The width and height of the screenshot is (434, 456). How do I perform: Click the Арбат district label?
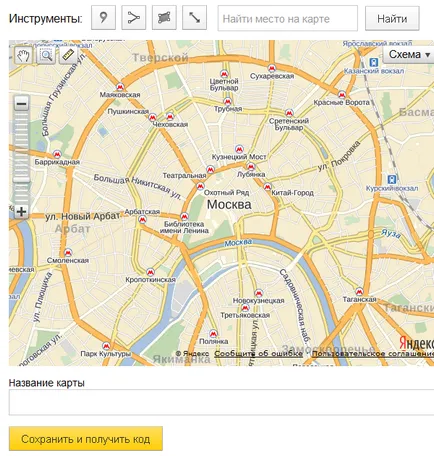72,229
